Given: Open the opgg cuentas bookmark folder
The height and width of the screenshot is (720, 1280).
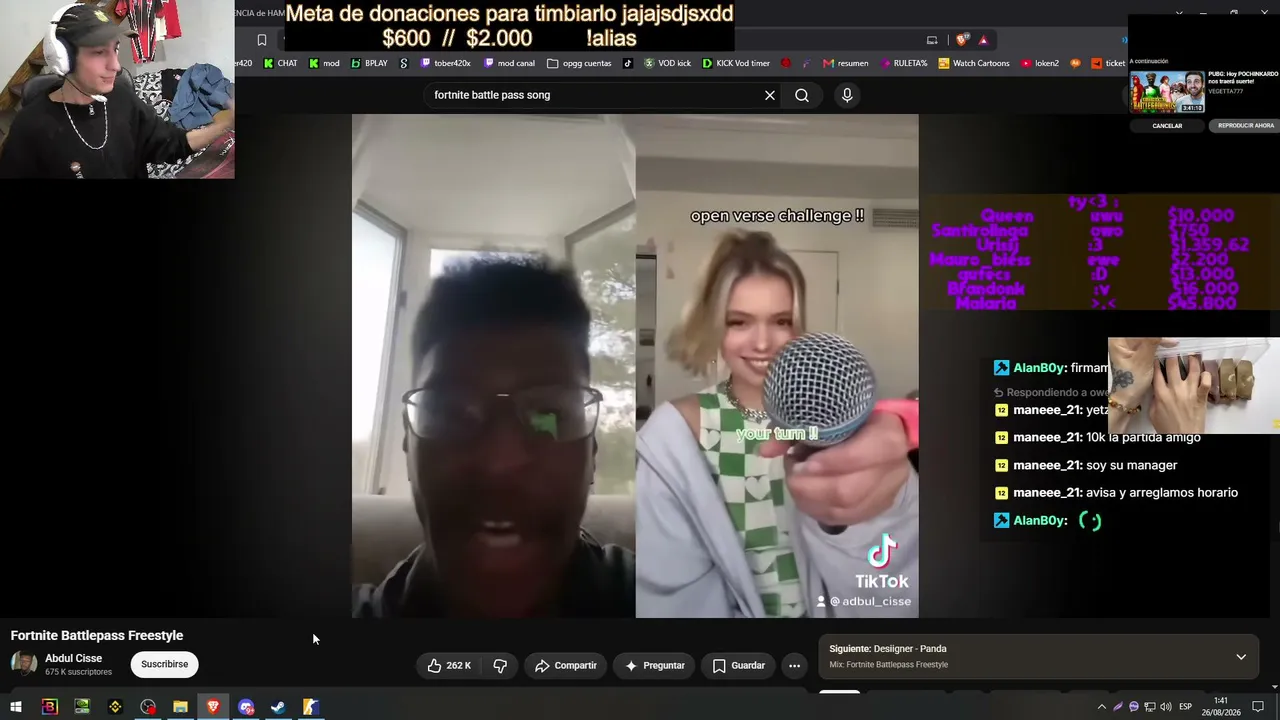Looking at the screenshot, I should (579, 63).
